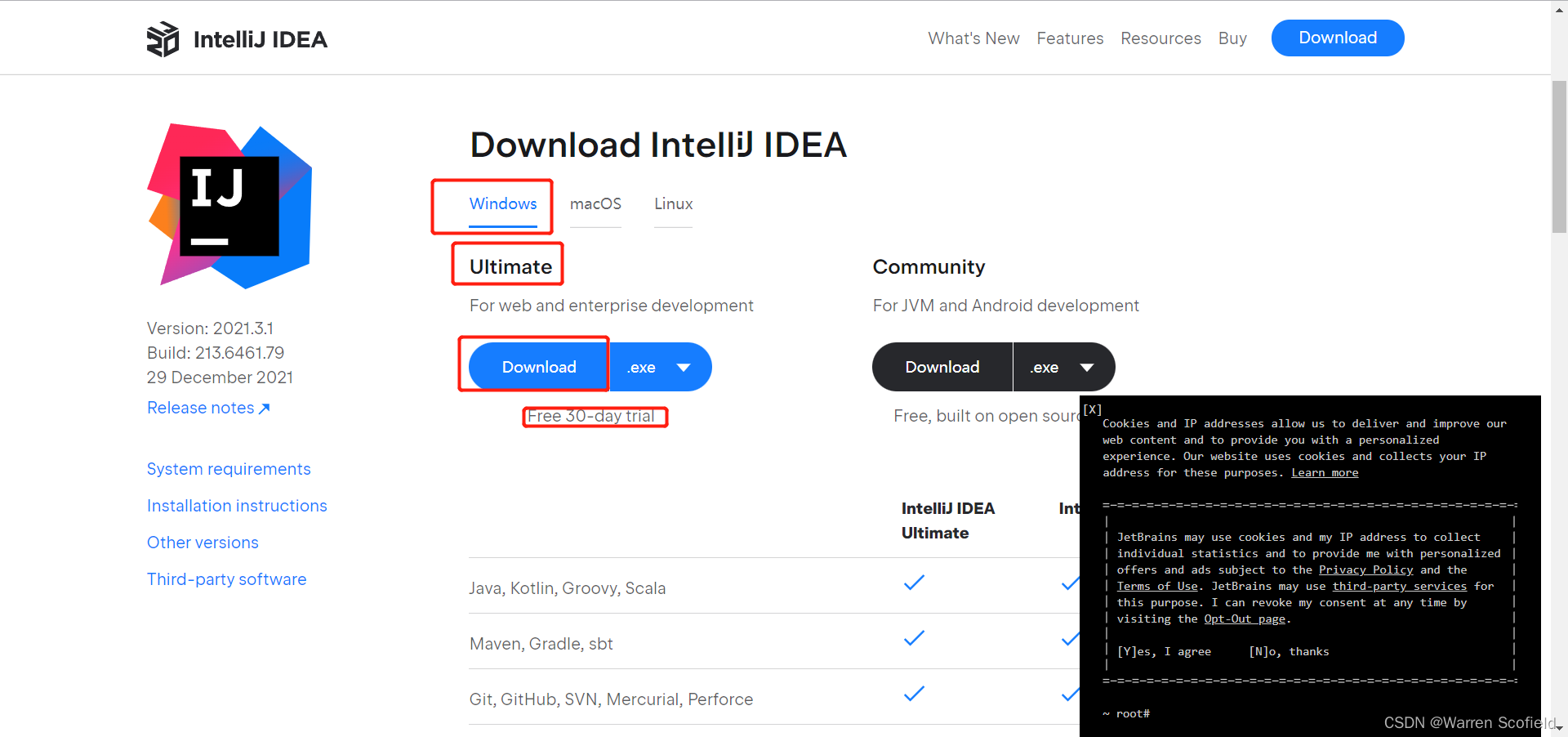Open the third-party services link
The height and width of the screenshot is (737, 1568).
pos(1400,587)
